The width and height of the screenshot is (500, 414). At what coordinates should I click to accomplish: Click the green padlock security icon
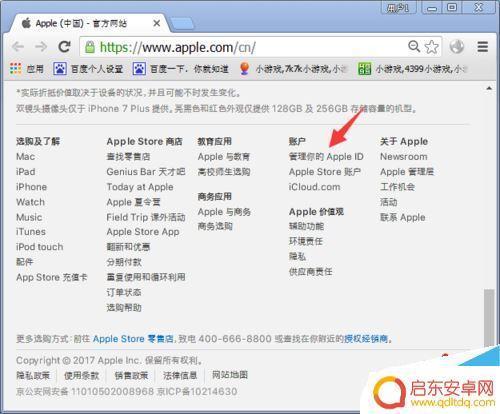(x=90, y=47)
